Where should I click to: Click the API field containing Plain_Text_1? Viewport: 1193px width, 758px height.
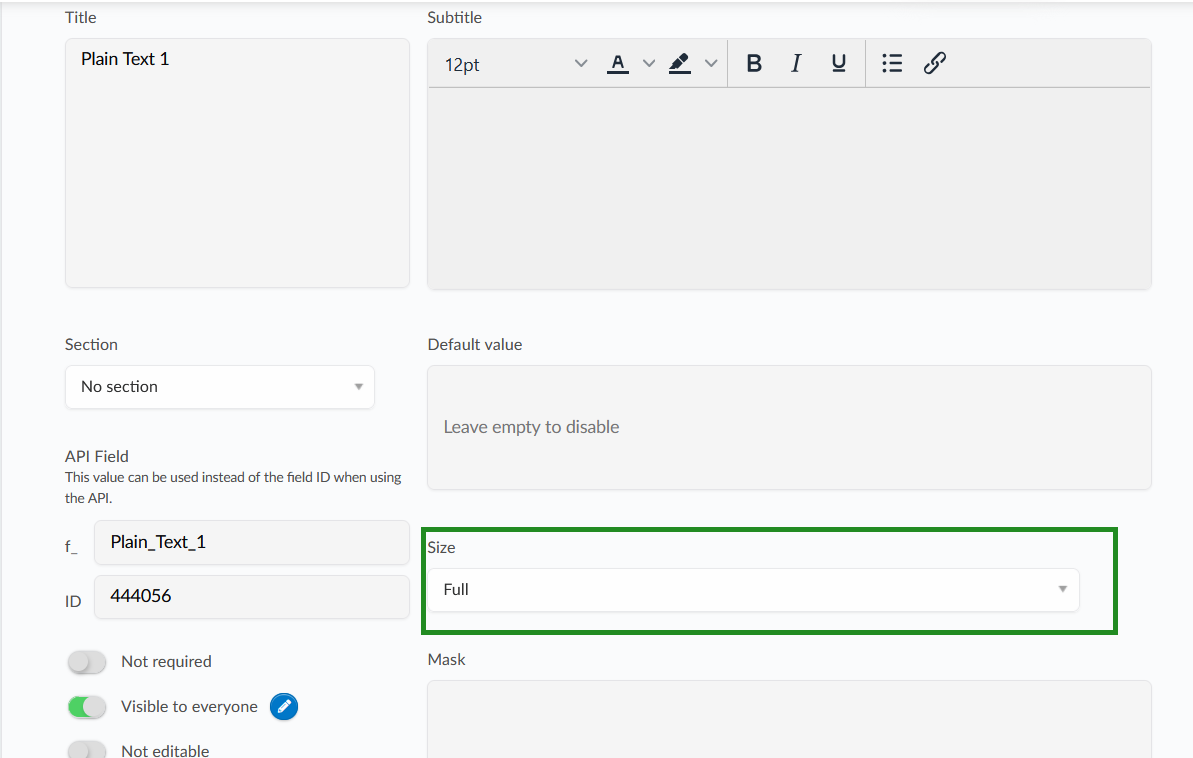[x=252, y=543]
